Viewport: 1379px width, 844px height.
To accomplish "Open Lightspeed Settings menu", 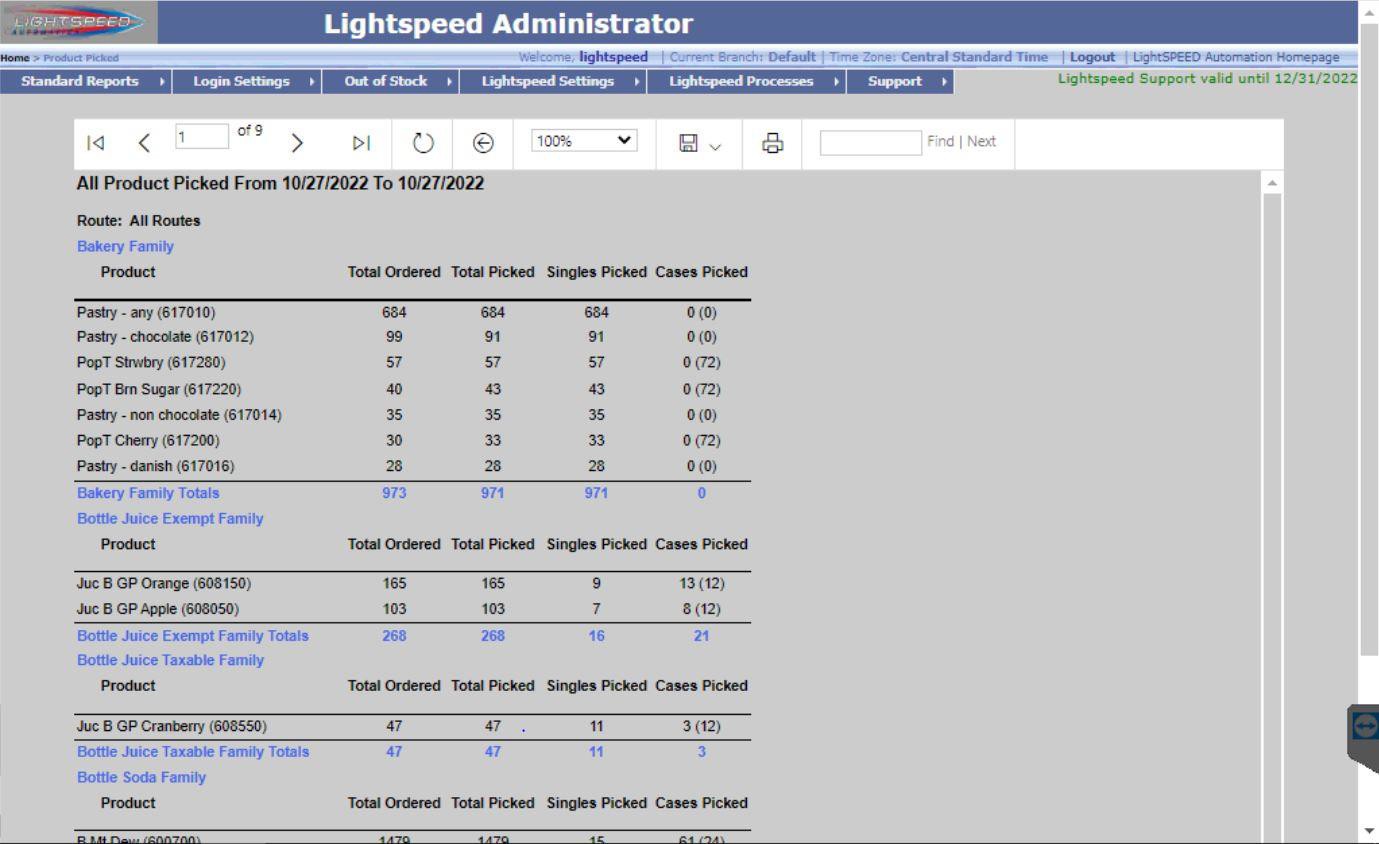I will (x=553, y=82).
